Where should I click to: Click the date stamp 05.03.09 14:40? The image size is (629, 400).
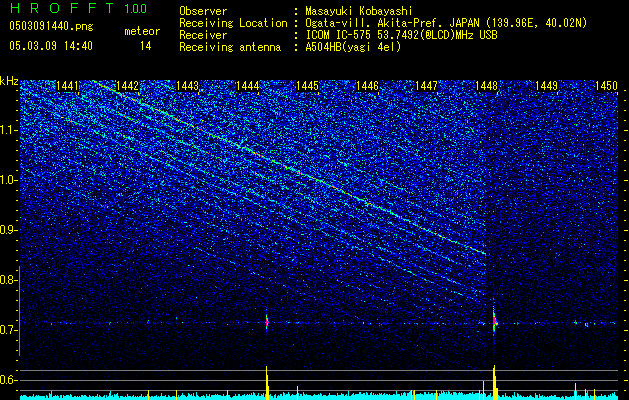coord(51,46)
